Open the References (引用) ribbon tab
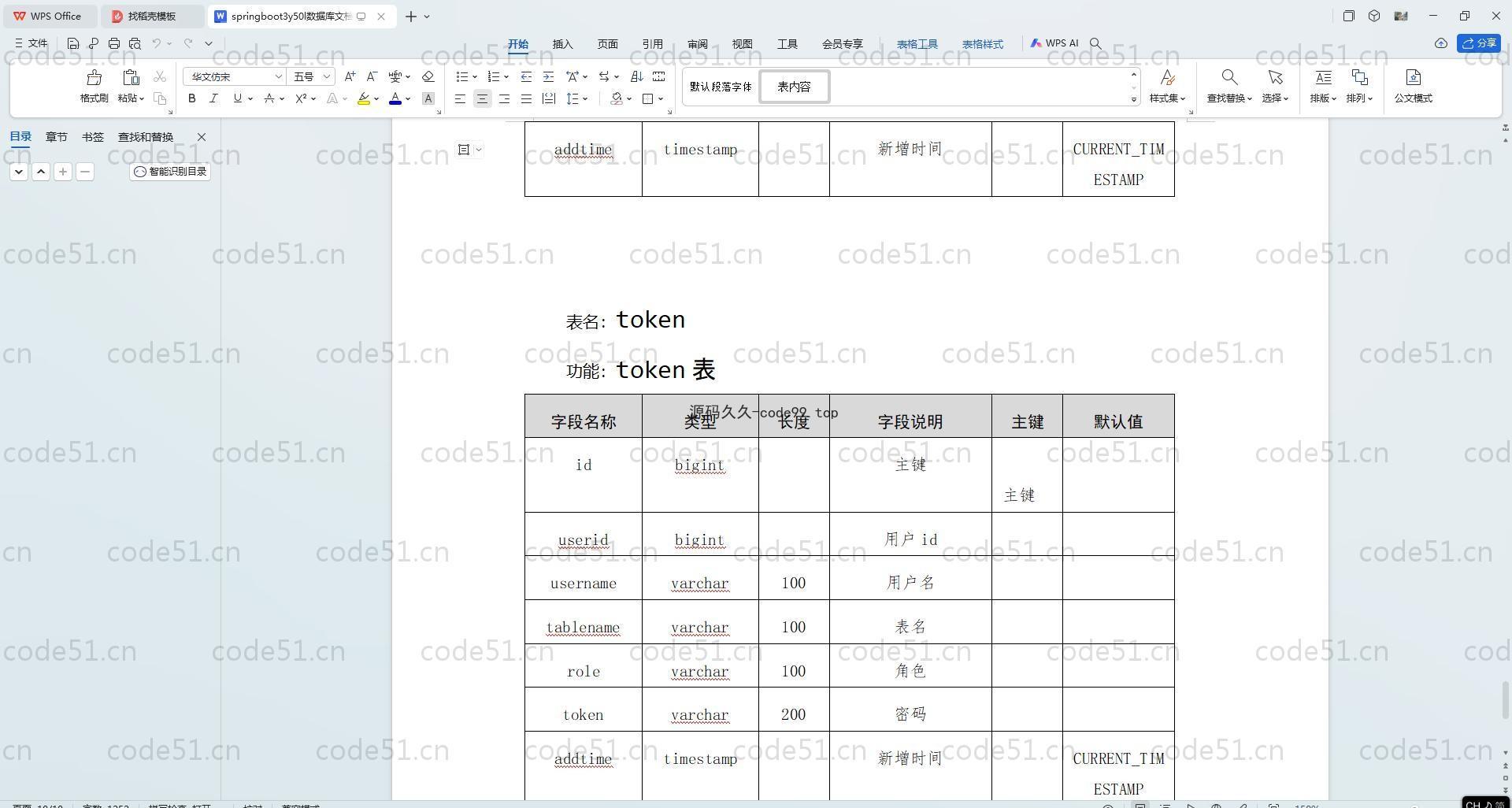The width and height of the screenshot is (1512, 808). pyautogui.click(x=652, y=44)
